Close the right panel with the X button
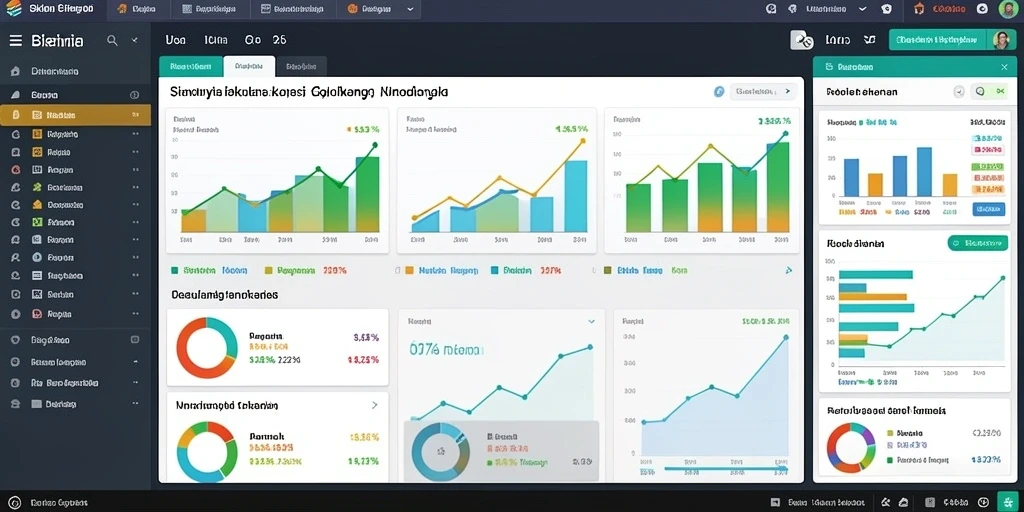1024x512 pixels. 1004,67
